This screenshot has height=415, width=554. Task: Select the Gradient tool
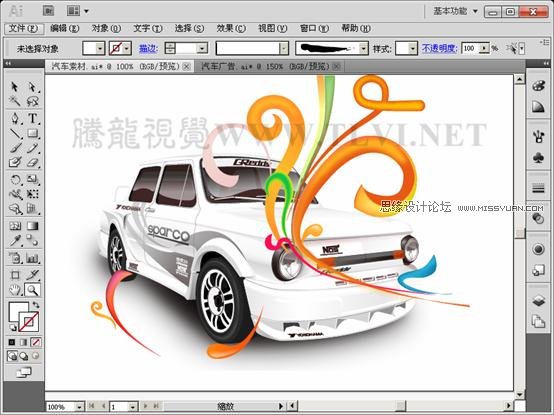coord(32,226)
